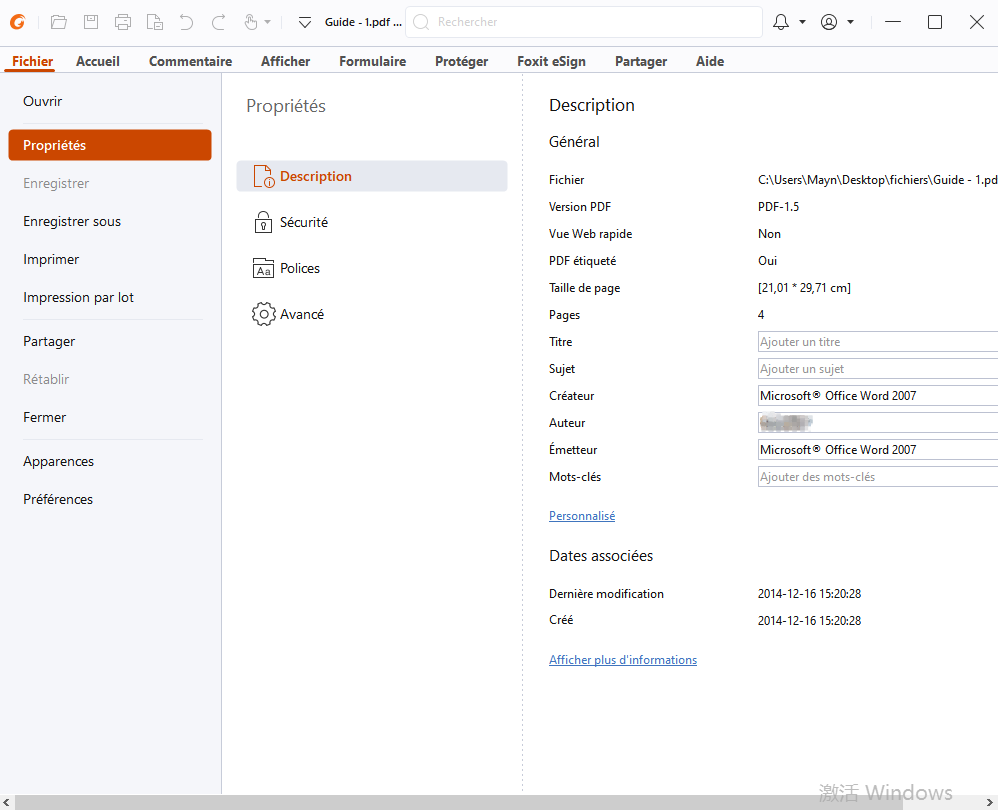Image resolution: width=998 pixels, height=810 pixels.
Task: Click the page size value [21,01 * 29,71 cm]
Action: [804, 288]
